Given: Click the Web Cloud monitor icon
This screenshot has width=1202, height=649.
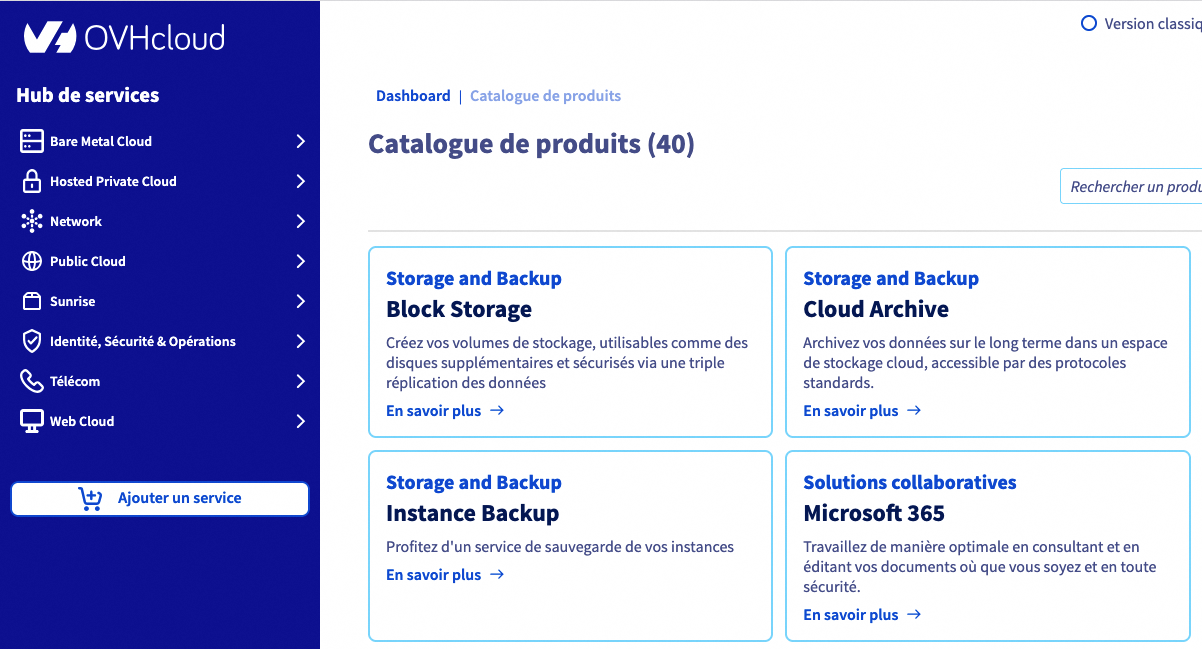Looking at the screenshot, I should (32, 421).
